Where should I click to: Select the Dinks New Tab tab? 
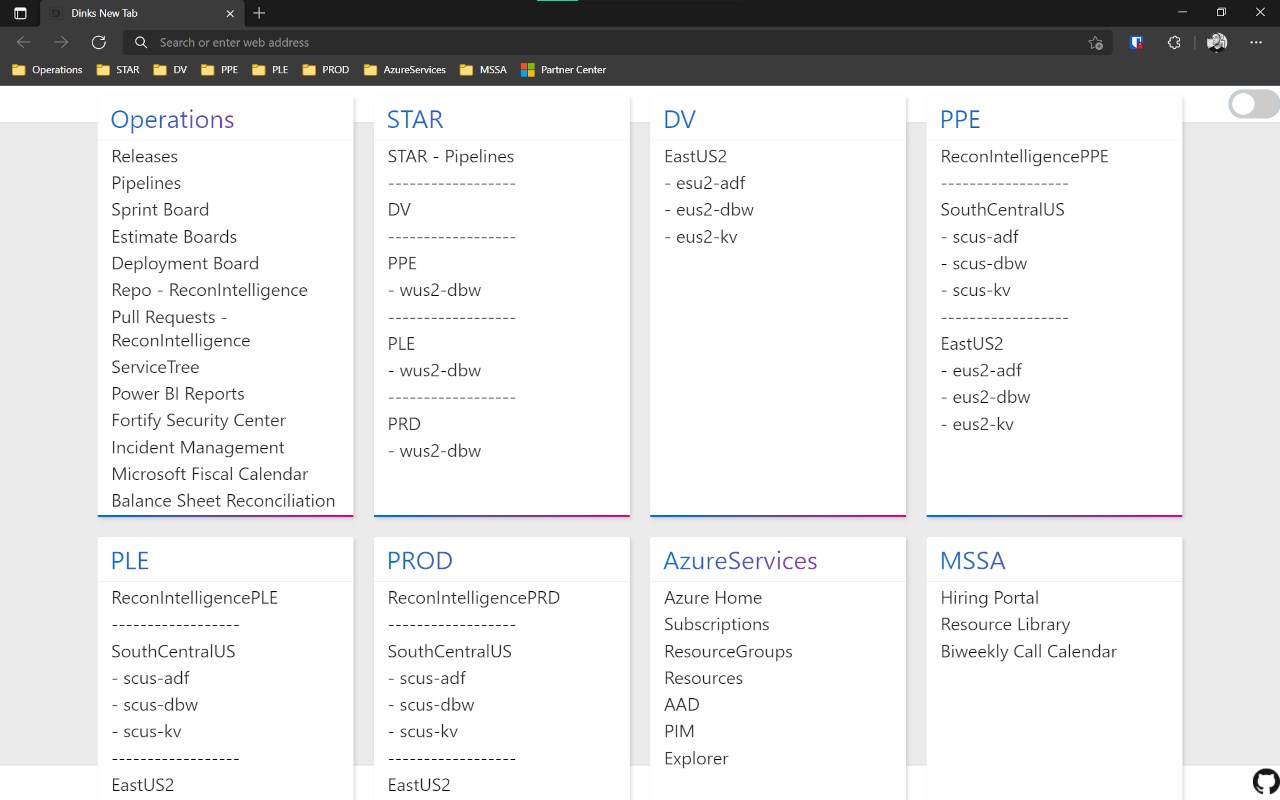click(x=141, y=13)
